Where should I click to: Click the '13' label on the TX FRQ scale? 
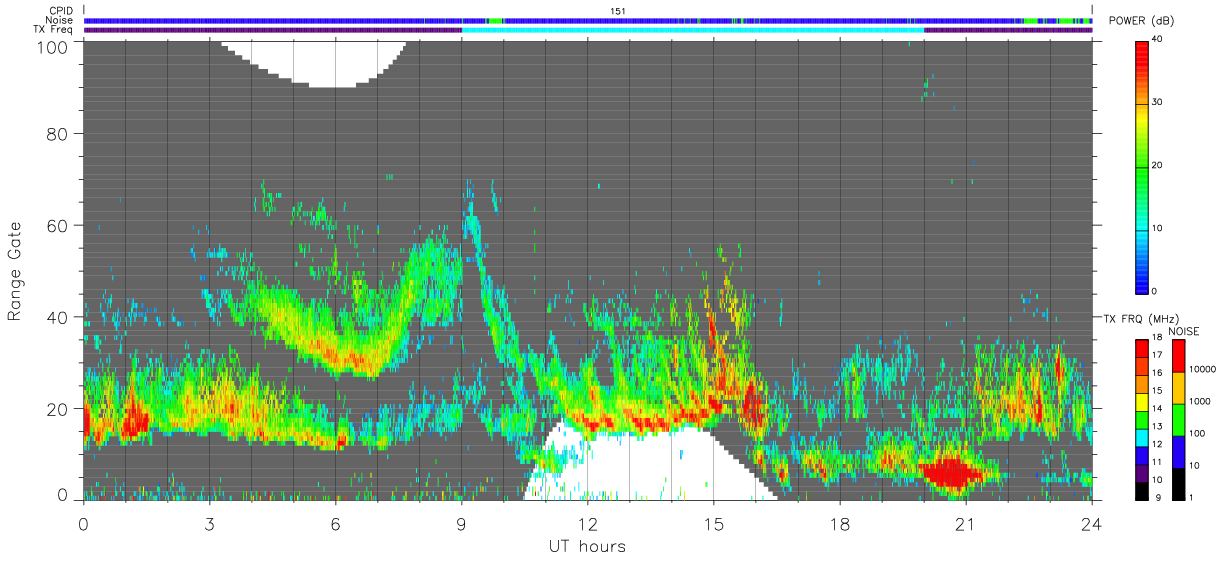tap(1159, 427)
